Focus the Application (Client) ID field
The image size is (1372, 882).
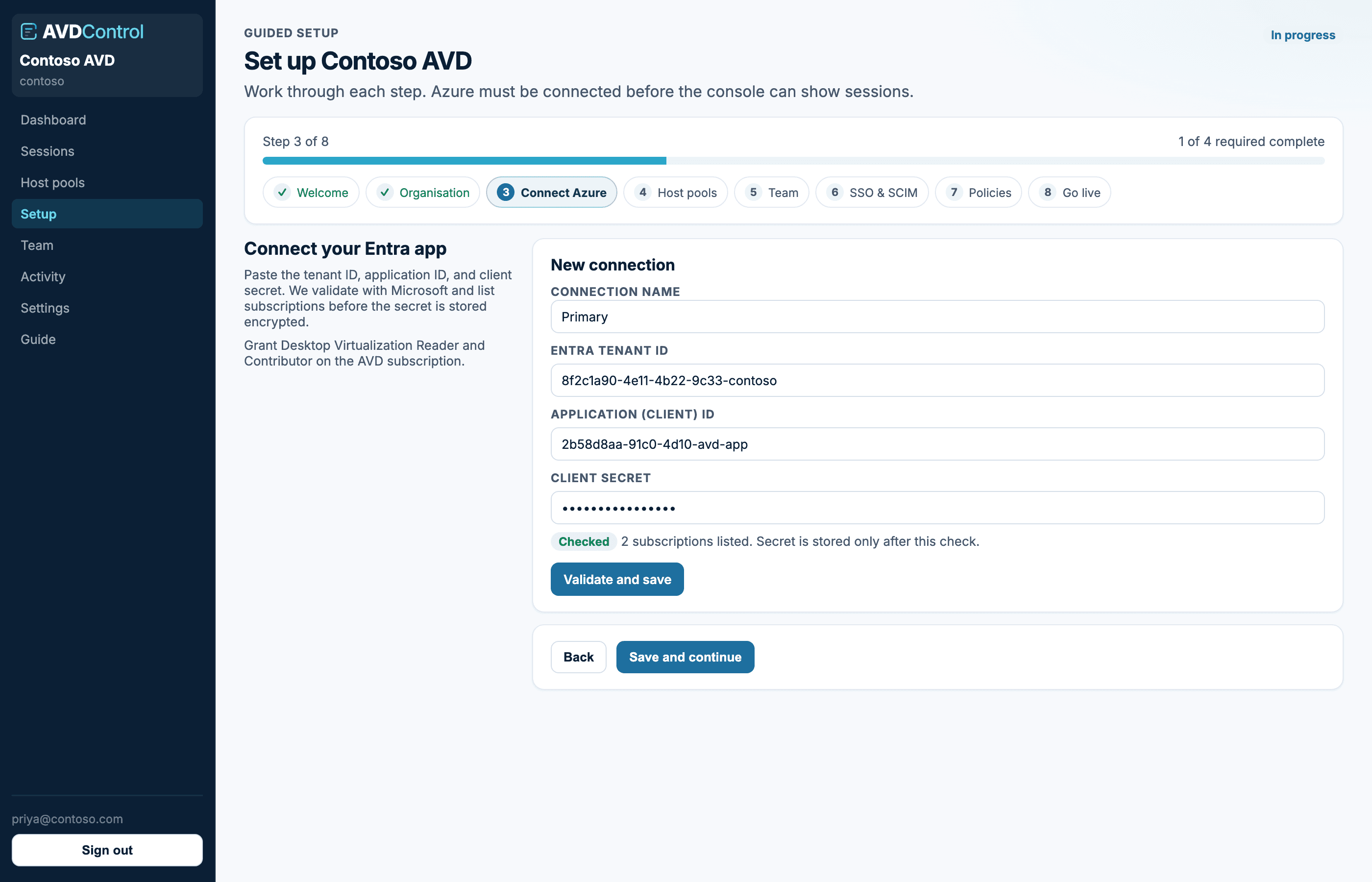(x=938, y=444)
